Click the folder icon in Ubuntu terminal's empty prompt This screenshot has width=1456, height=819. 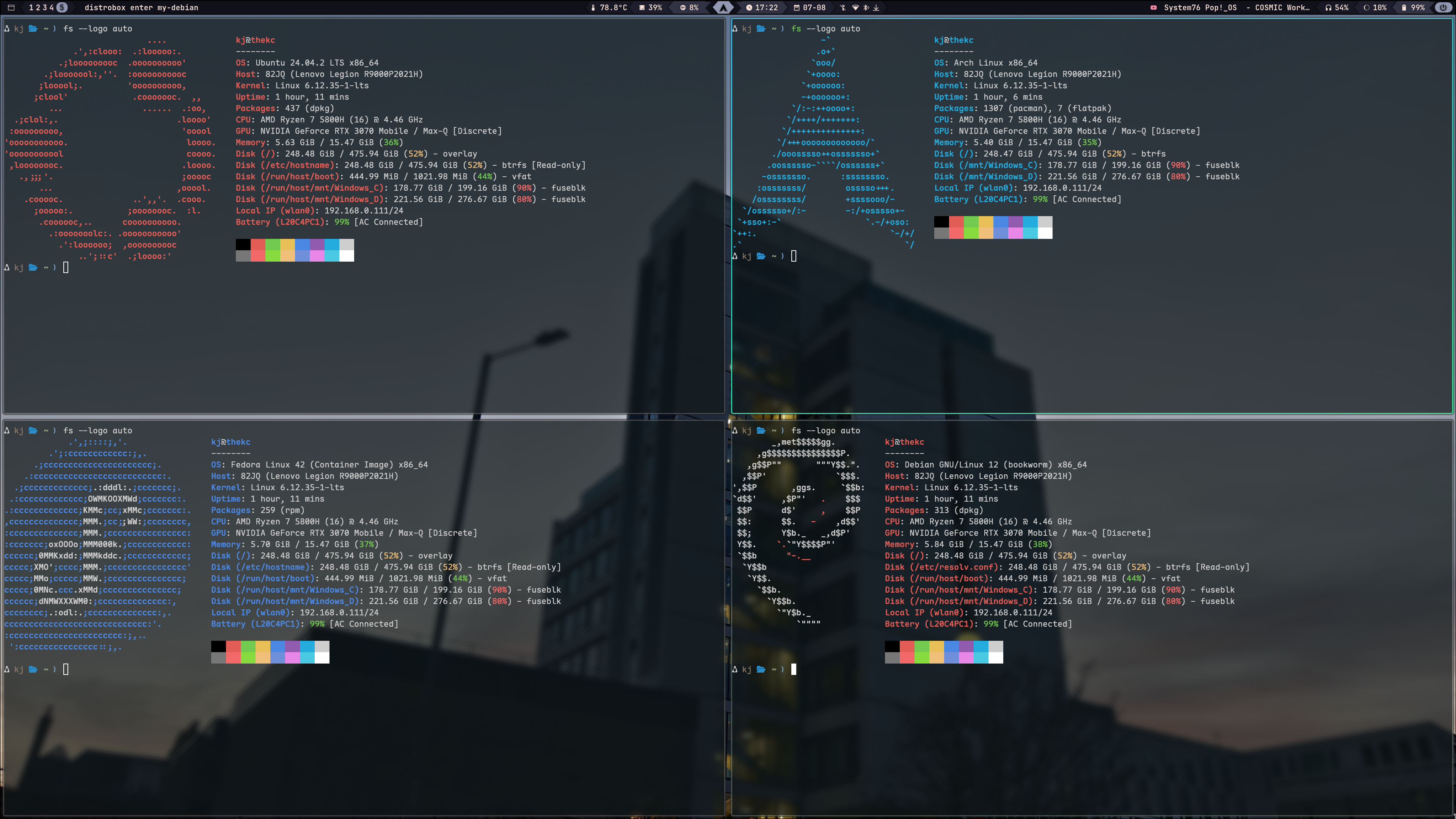point(33,267)
